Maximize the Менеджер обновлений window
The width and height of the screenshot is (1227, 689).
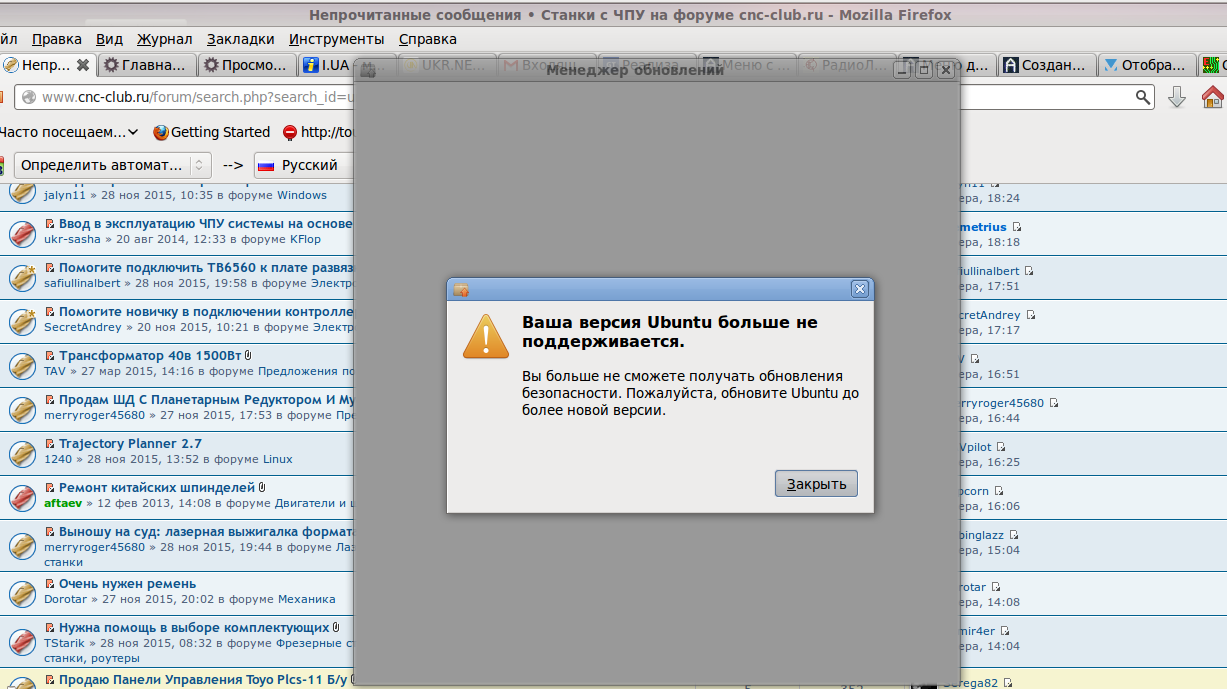[924, 71]
